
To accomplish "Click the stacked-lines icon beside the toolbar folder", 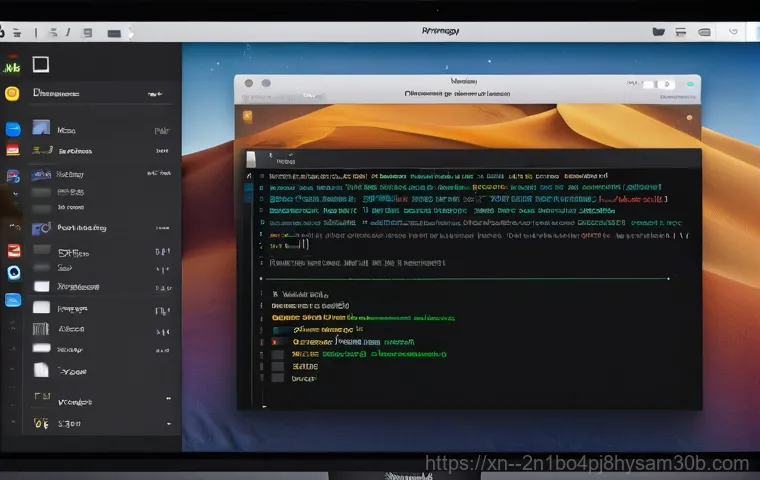I will pyautogui.click(x=681, y=32).
